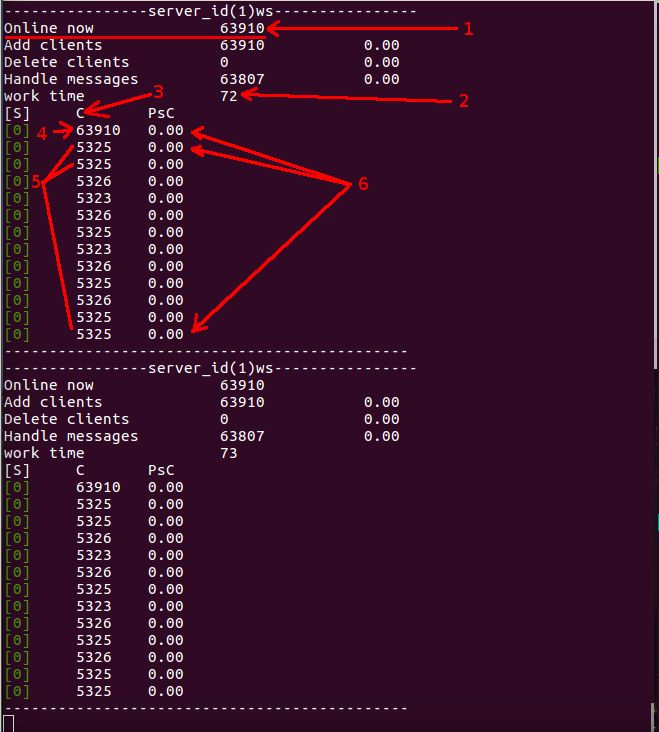This screenshot has width=659, height=732.
Task: Click the red annotation number 3
Action: pos(158,92)
